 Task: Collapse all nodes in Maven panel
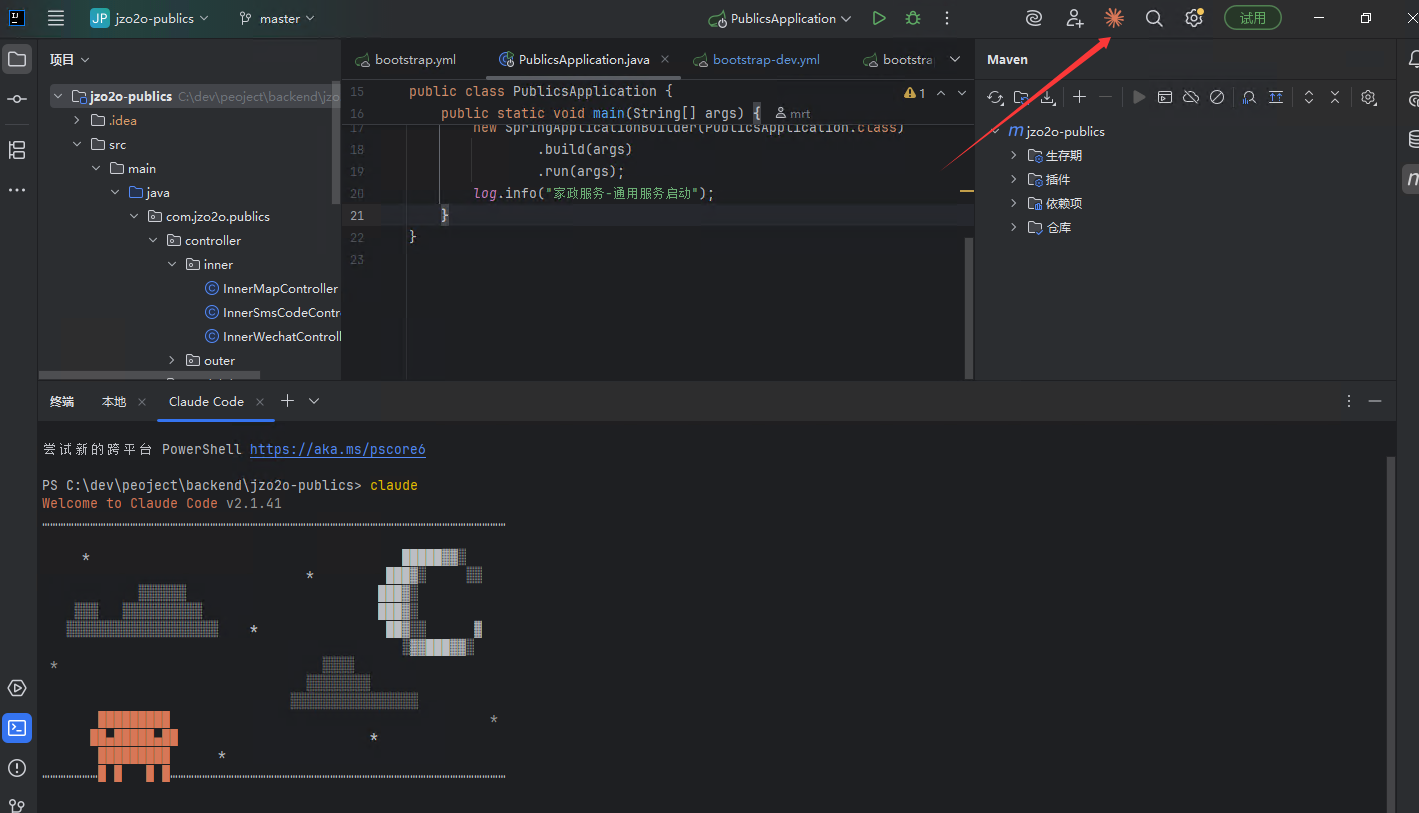coord(1335,97)
